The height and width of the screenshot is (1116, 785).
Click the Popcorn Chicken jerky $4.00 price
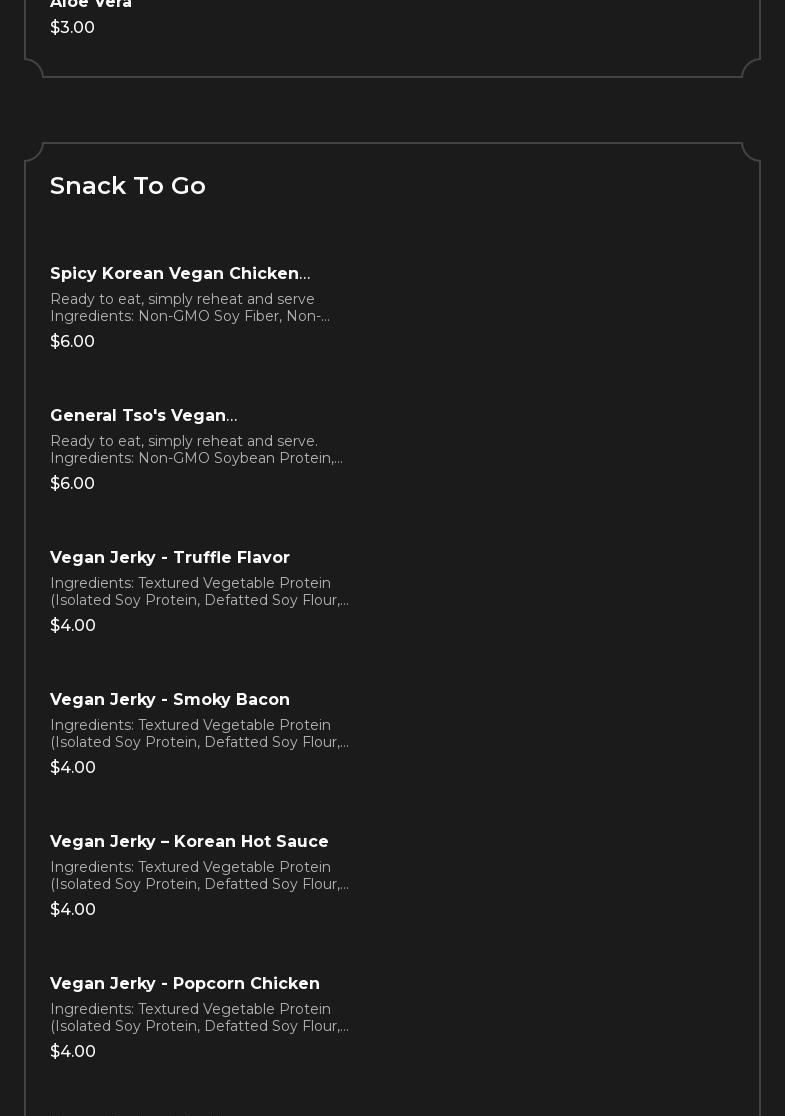(73, 1051)
